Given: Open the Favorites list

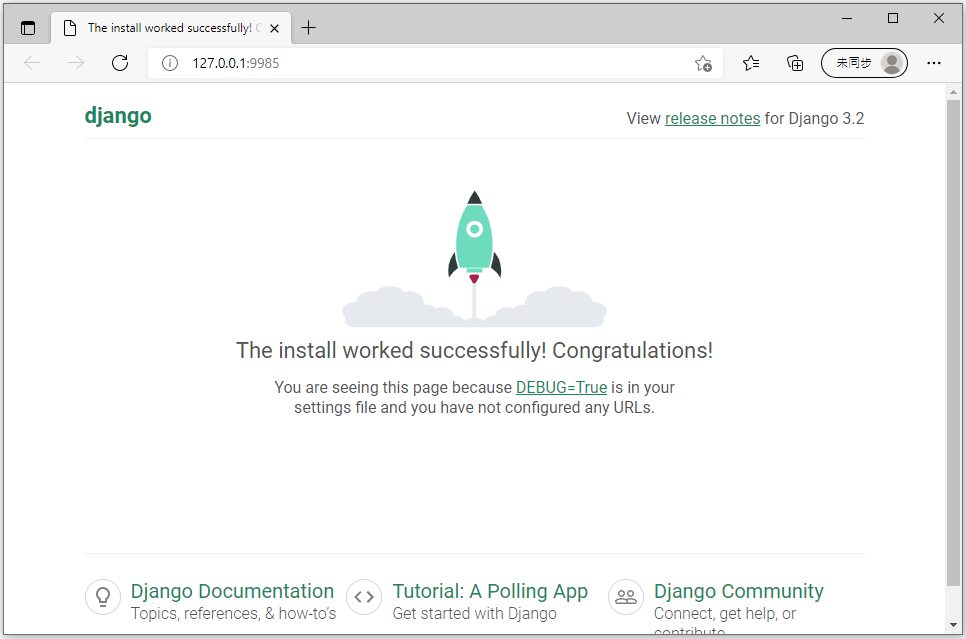Looking at the screenshot, I should 751,63.
